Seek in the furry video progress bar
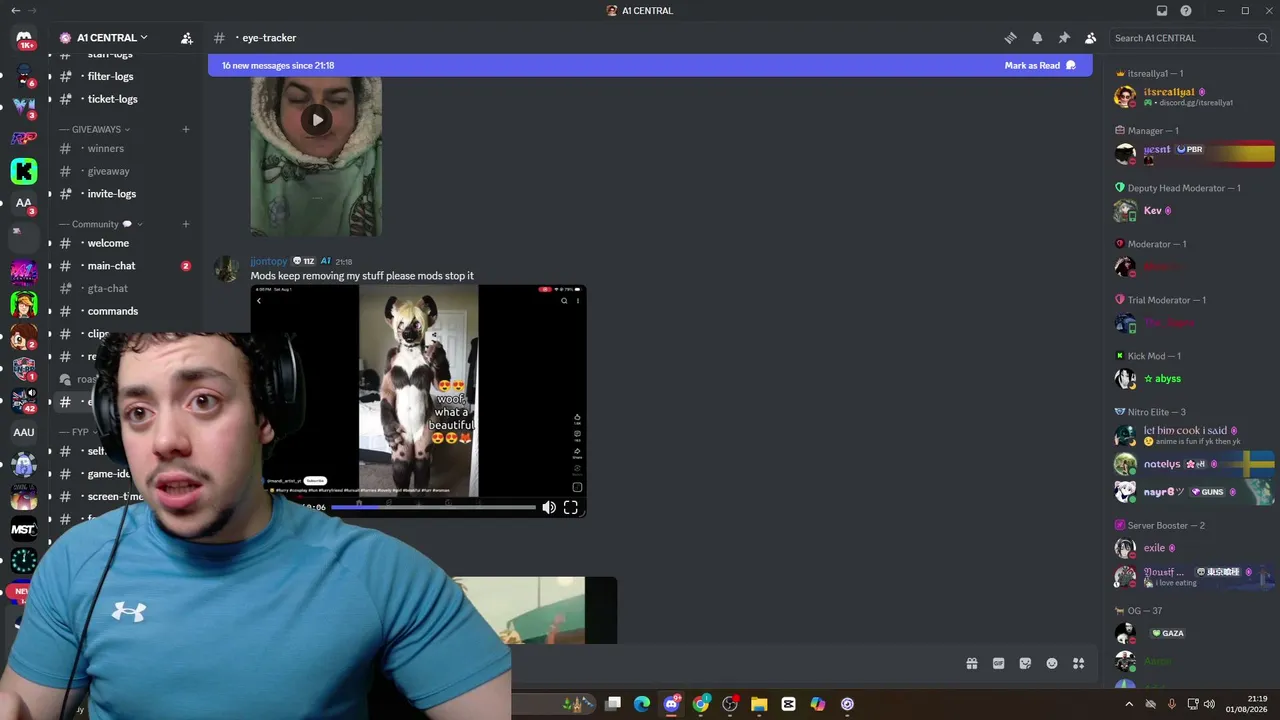 433,507
